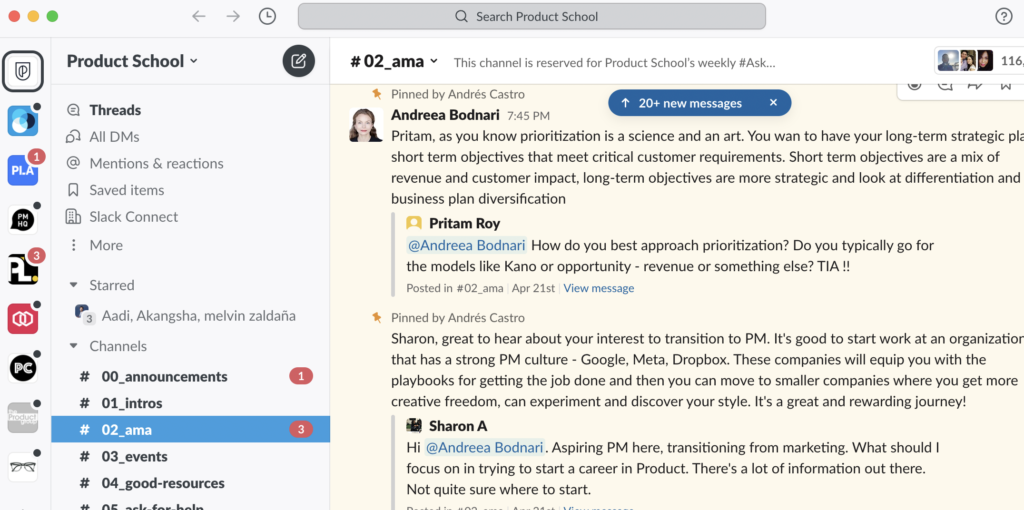Go forward in history with right arrow
The image size is (1024, 510).
tap(233, 16)
